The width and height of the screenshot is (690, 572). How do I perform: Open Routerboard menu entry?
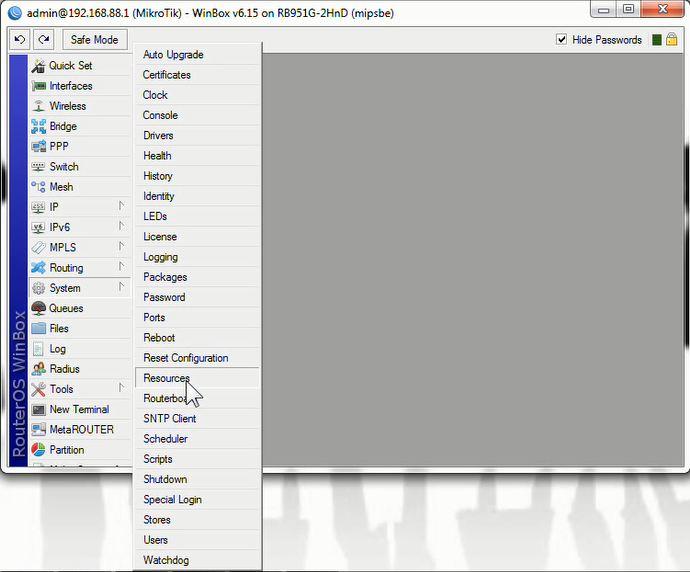pyautogui.click(x=197, y=399)
